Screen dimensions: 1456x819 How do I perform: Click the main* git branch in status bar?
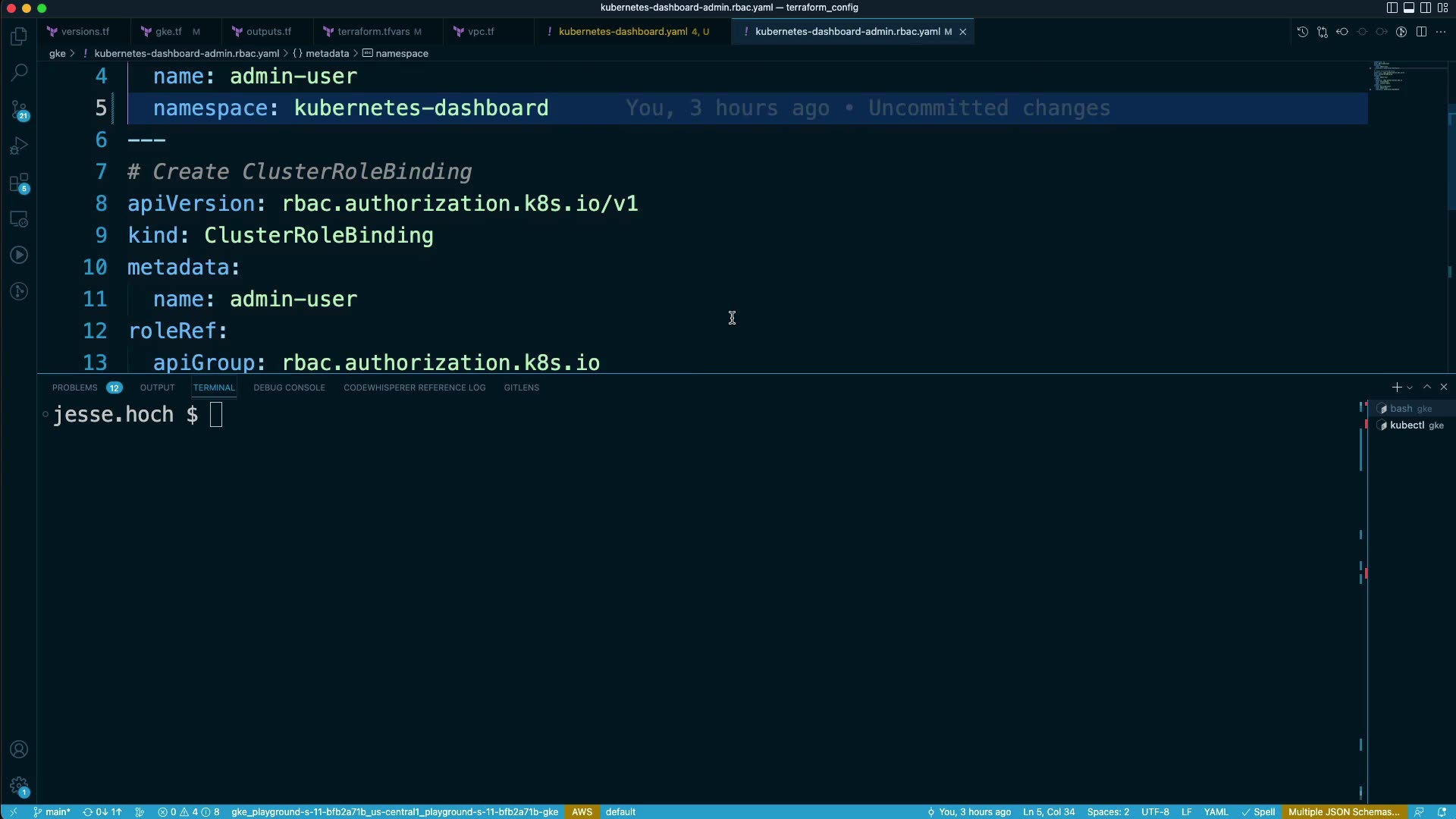pos(52,811)
